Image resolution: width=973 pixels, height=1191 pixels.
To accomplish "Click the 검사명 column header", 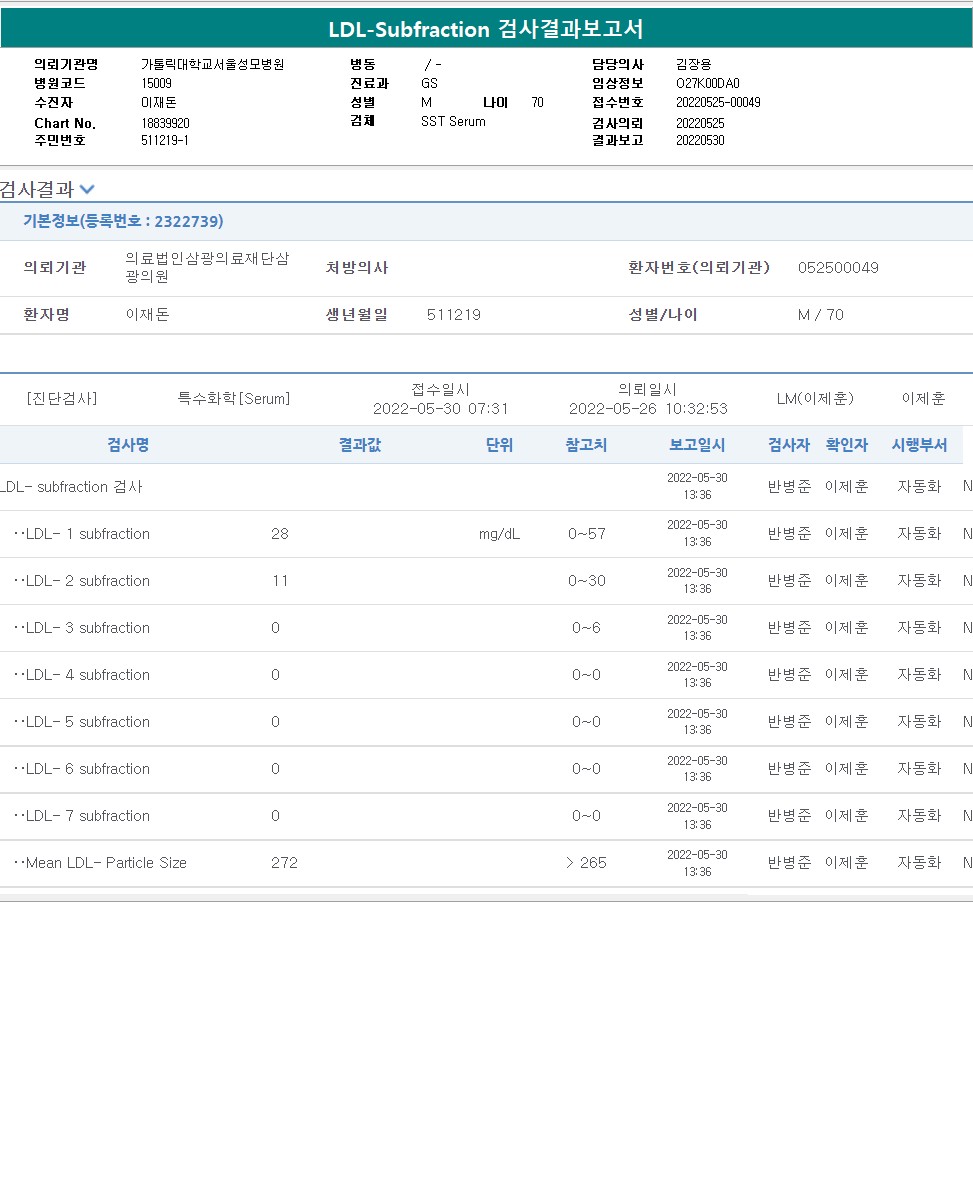I will pyautogui.click(x=128, y=445).
